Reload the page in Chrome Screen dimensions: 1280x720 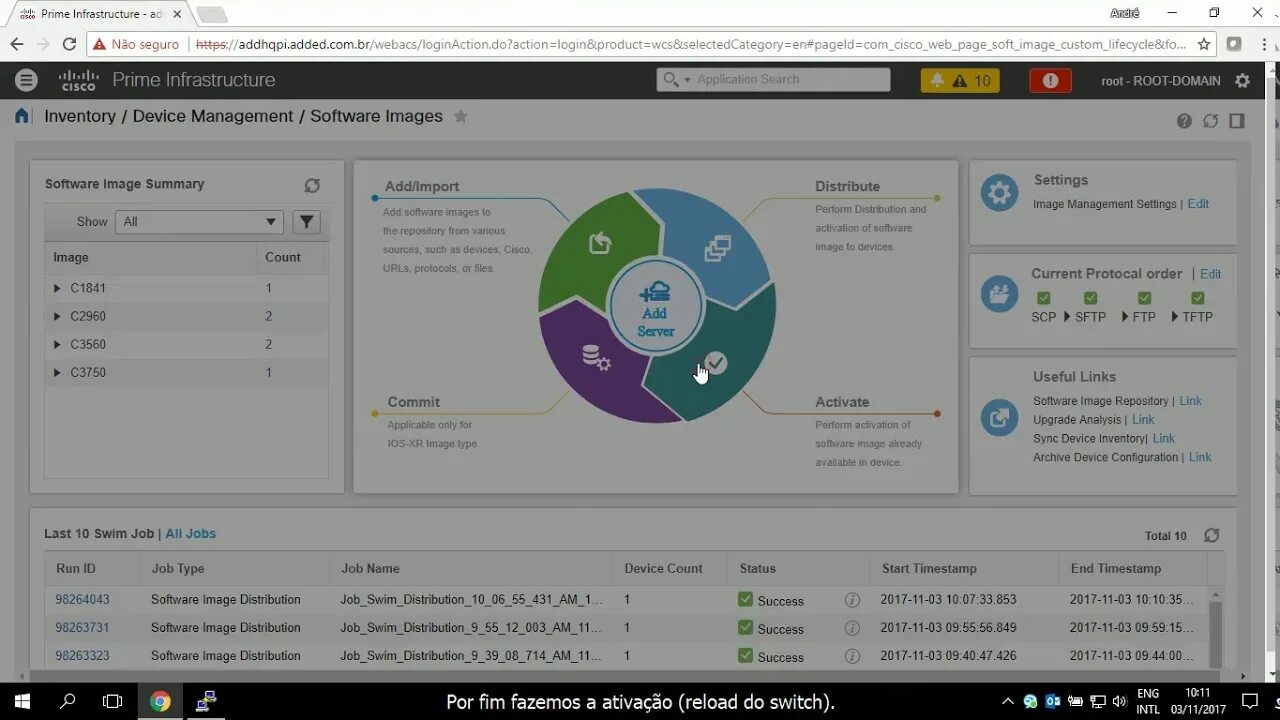69,44
